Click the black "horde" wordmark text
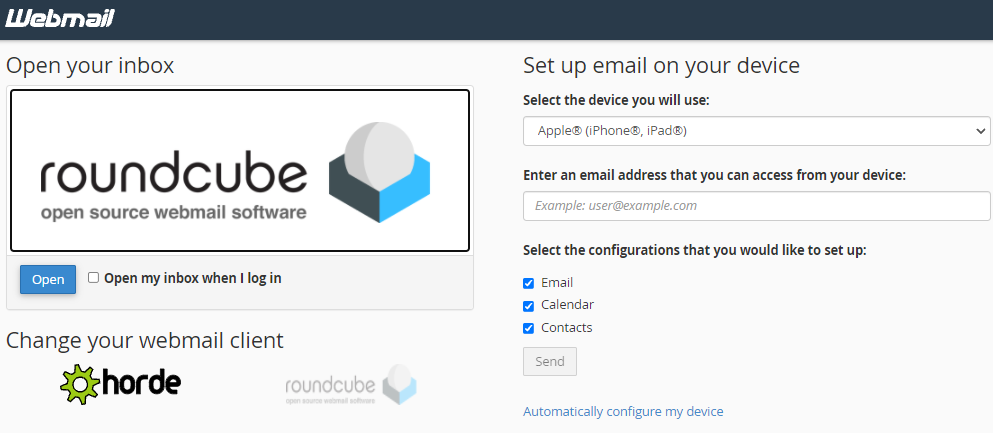The width and height of the screenshot is (993, 433). click(140, 383)
